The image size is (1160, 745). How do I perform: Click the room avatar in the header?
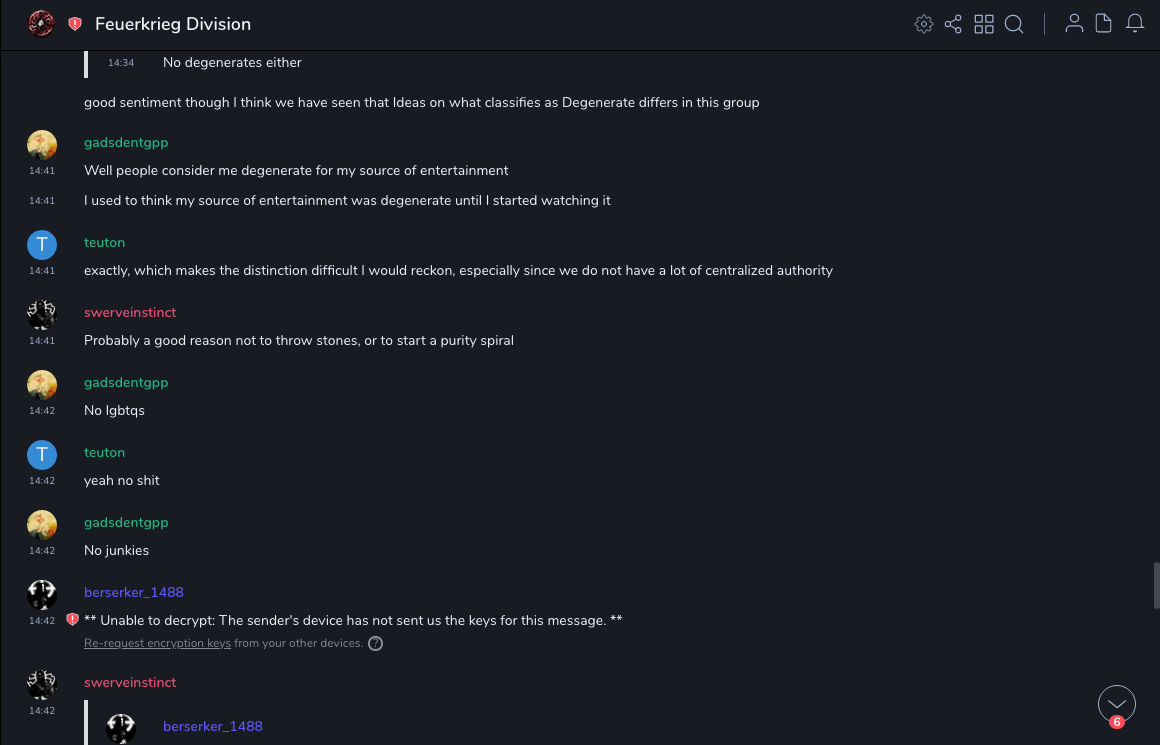41,24
